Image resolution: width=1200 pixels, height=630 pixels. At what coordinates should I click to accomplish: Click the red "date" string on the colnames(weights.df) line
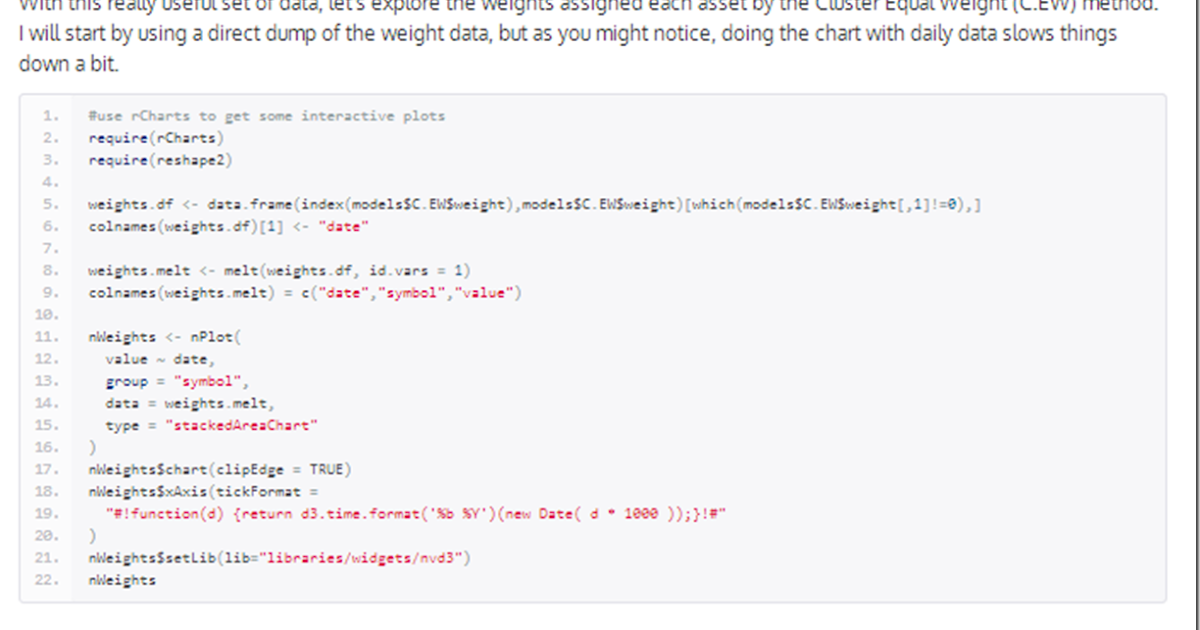click(x=344, y=227)
